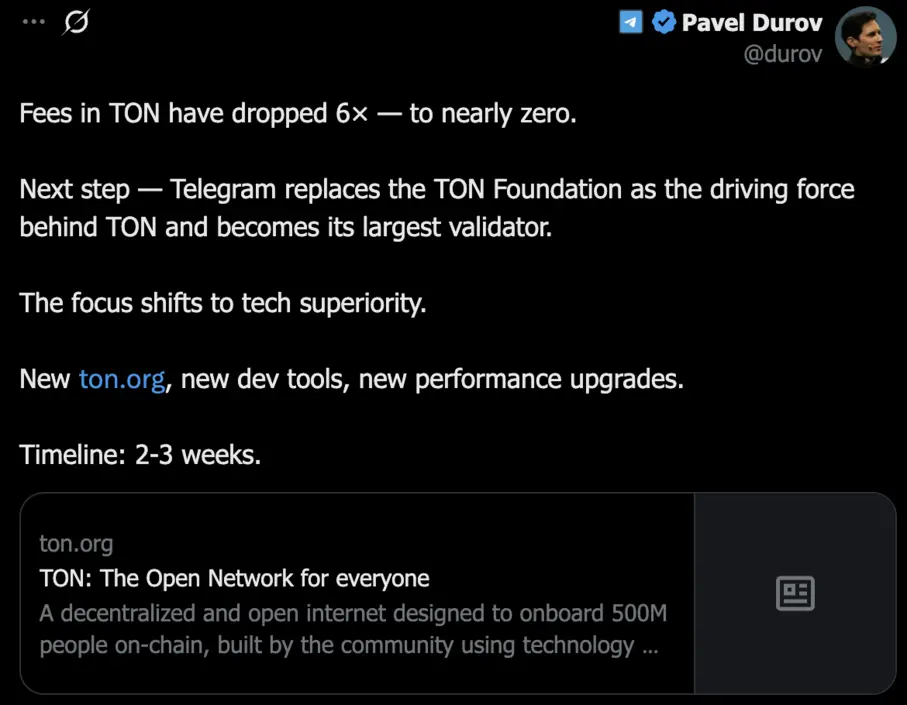Click the word "New" before ton.org link
The image size is (907, 705).
(45, 379)
